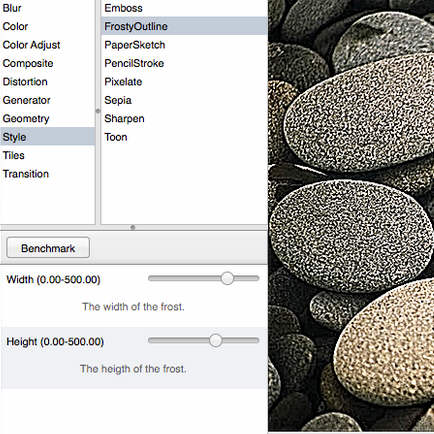Select the Distortion category
The width and height of the screenshot is (434, 434).
[x=47, y=82]
